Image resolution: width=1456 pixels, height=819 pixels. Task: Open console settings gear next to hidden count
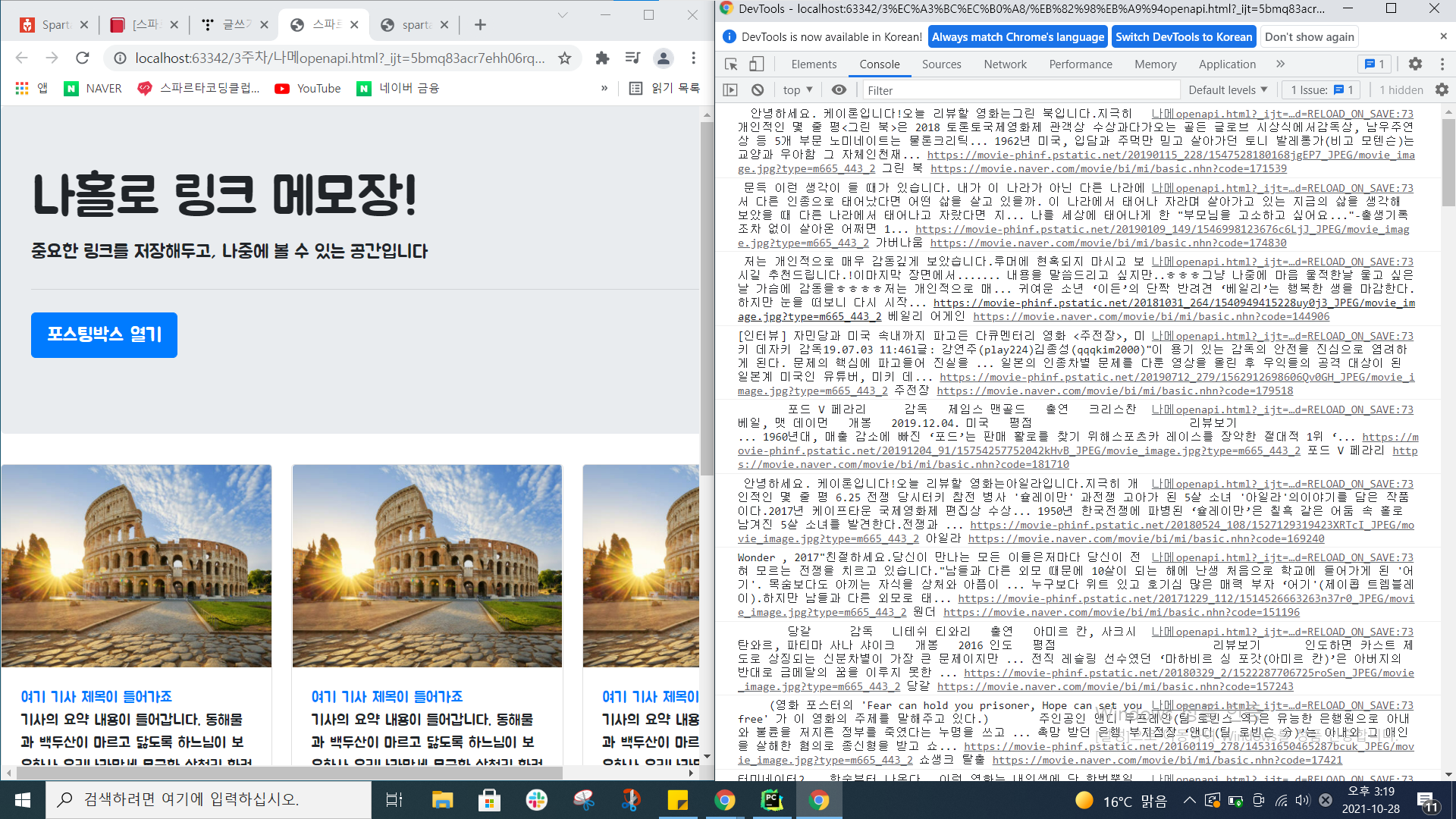pos(1442,89)
